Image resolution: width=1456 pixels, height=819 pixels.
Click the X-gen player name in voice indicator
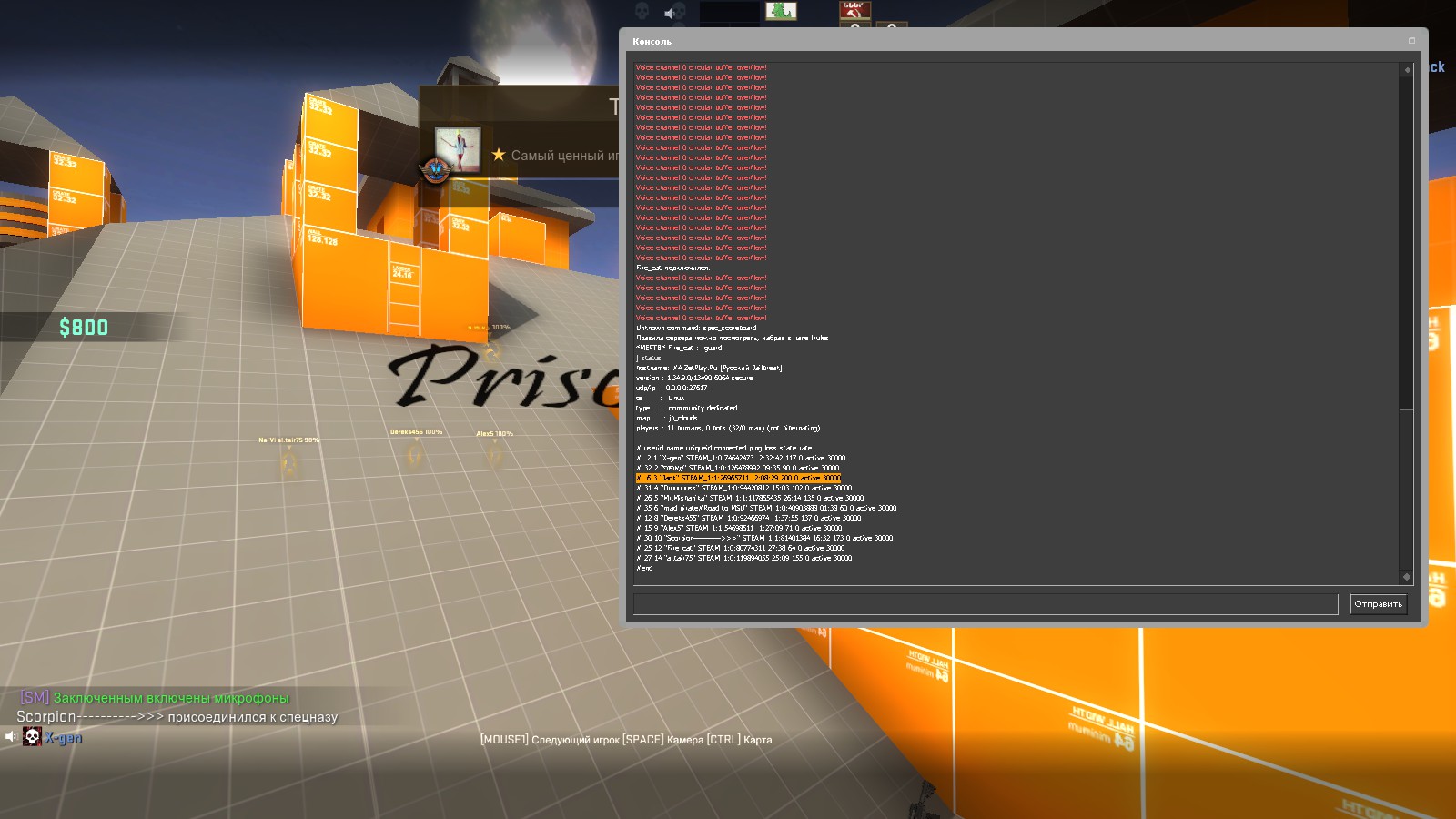point(64,738)
